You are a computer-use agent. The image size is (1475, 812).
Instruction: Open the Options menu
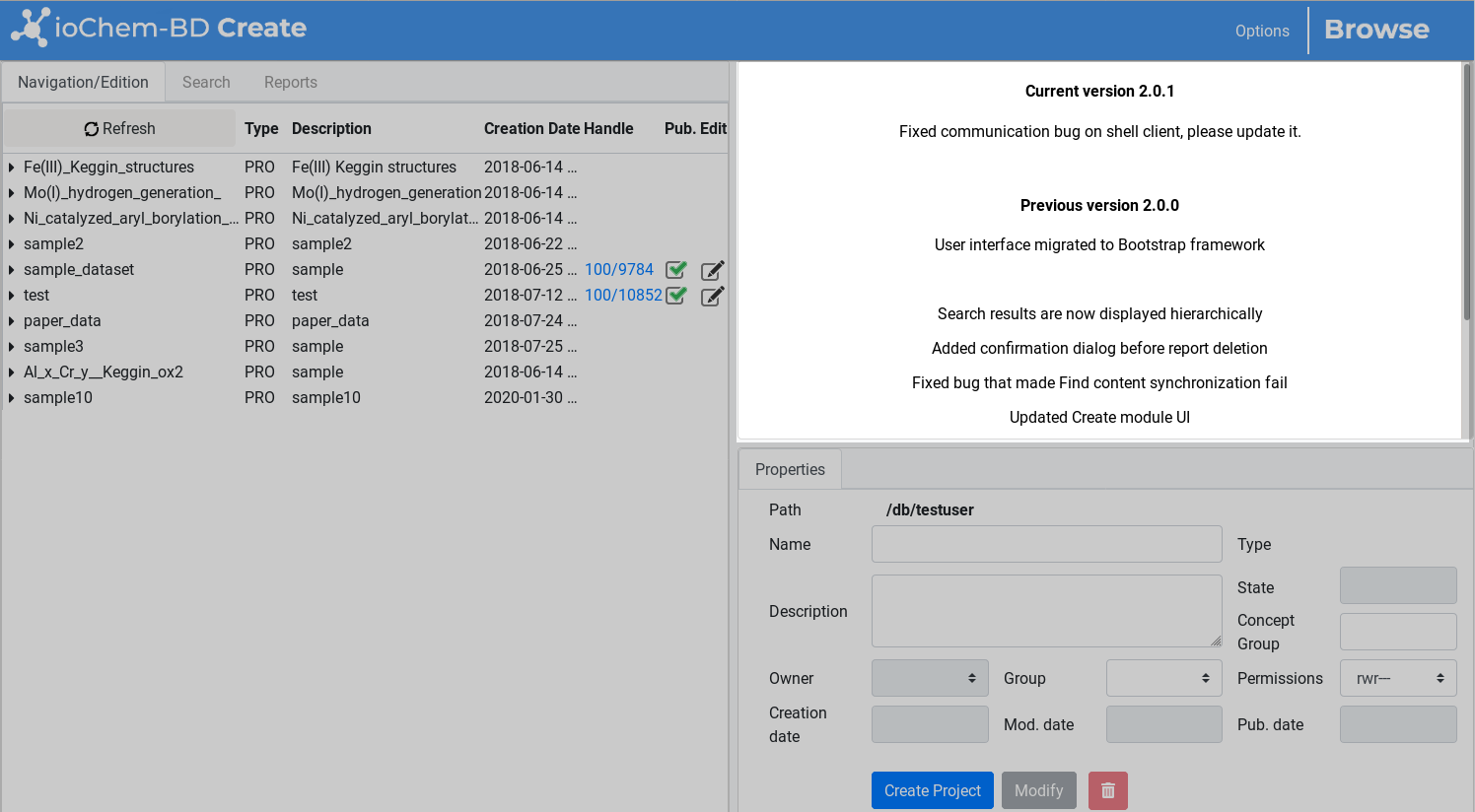[x=1262, y=31]
